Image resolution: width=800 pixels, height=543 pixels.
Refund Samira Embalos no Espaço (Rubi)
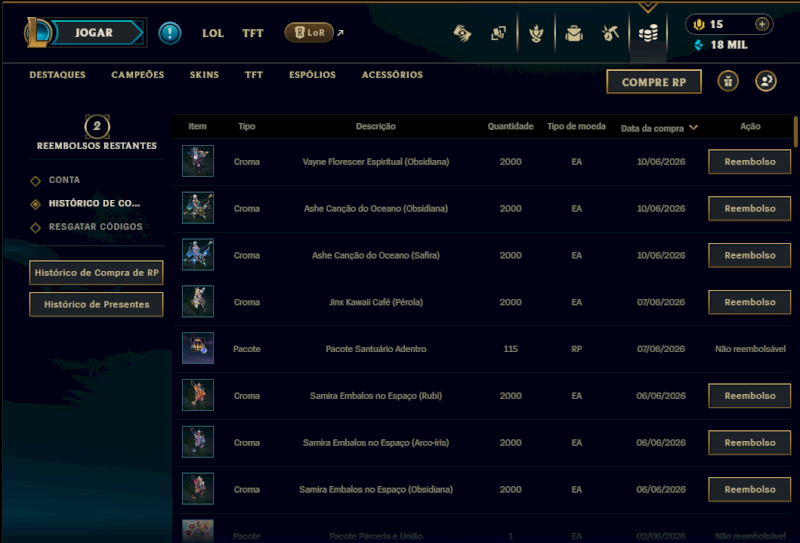(749, 396)
